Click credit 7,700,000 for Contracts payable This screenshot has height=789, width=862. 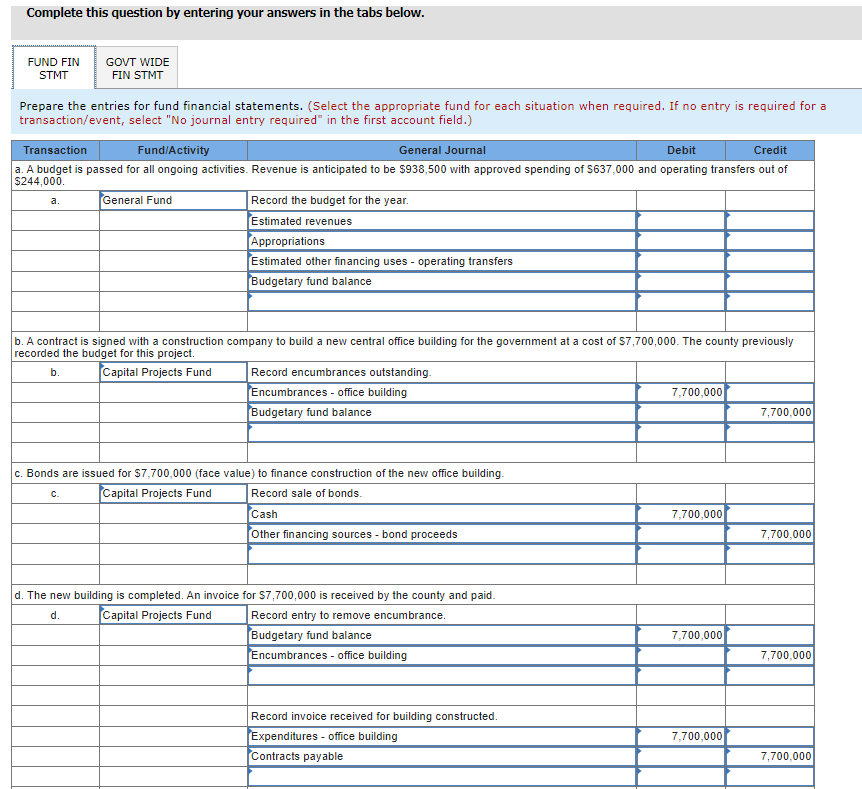coord(770,757)
